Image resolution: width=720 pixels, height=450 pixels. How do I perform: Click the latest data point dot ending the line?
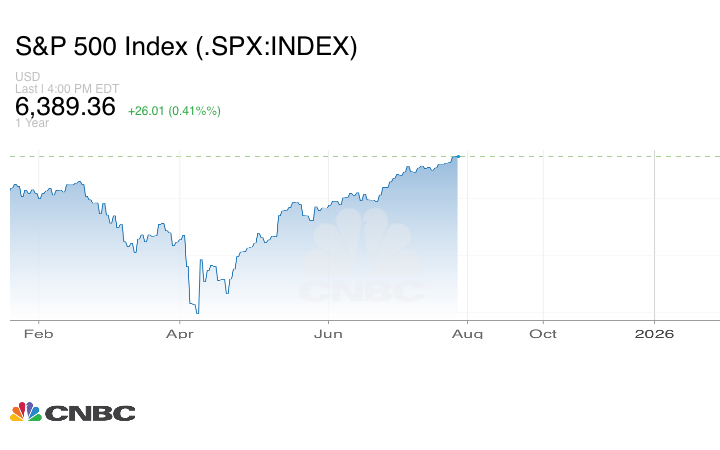(x=457, y=156)
